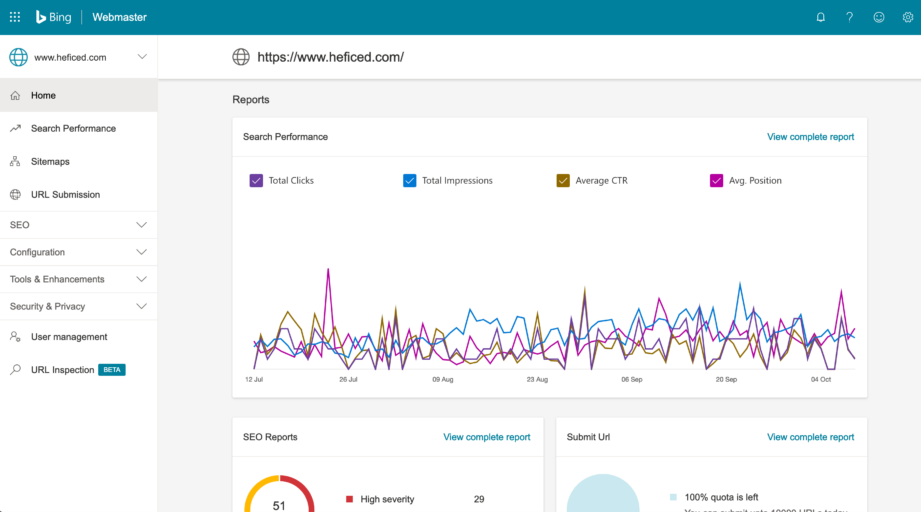Open the www.heficed.com site dropdown chevron
This screenshot has height=512, width=921.
(142, 57)
